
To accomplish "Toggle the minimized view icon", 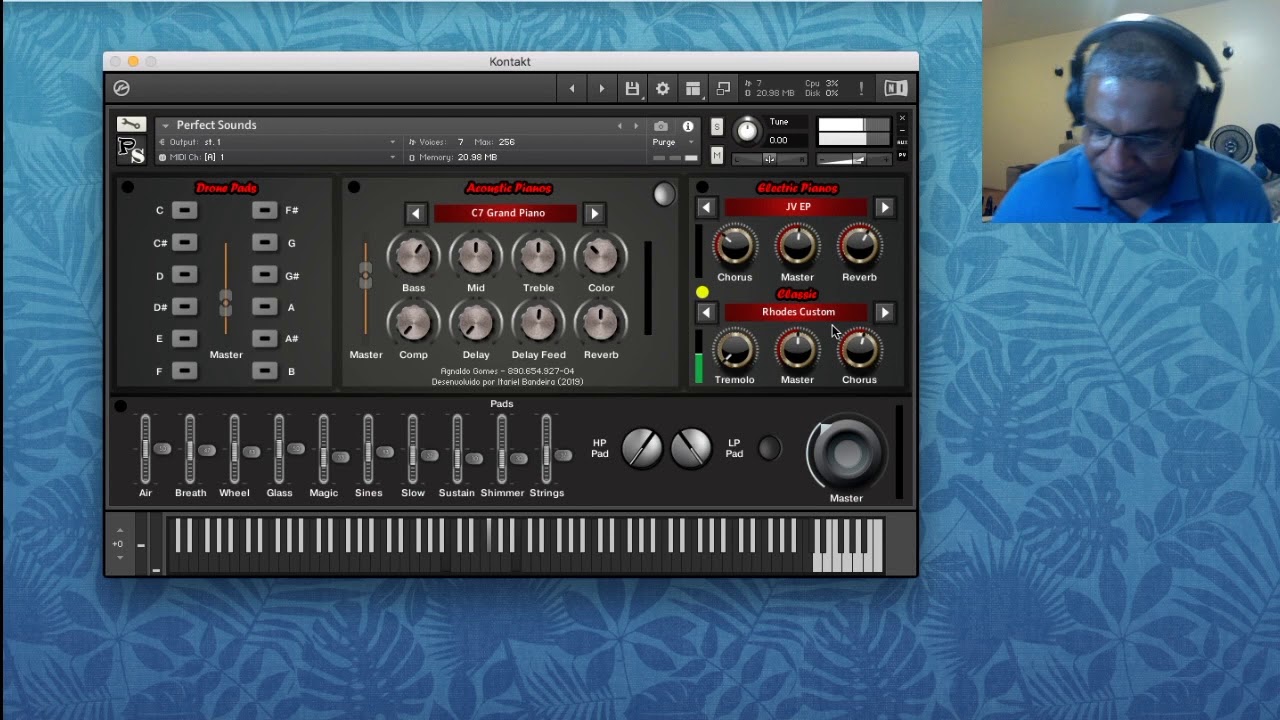I will coord(723,88).
